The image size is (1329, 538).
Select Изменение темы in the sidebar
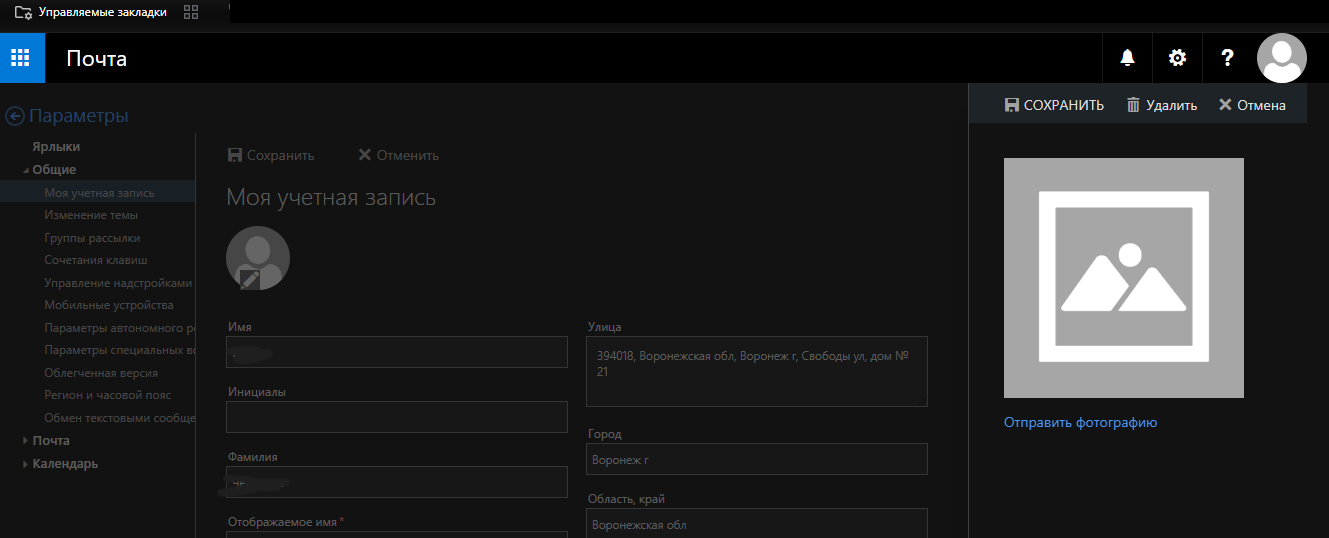[91, 215]
